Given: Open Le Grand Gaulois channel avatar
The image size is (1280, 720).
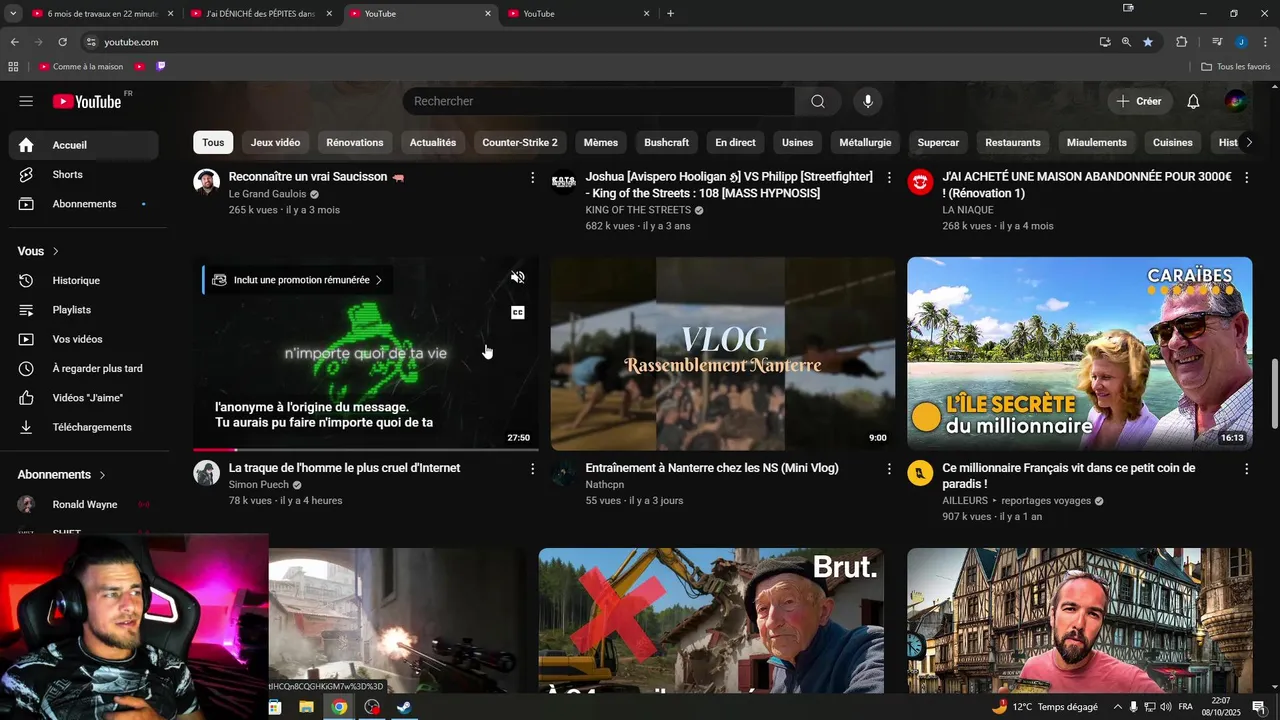Looking at the screenshot, I should (206, 182).
